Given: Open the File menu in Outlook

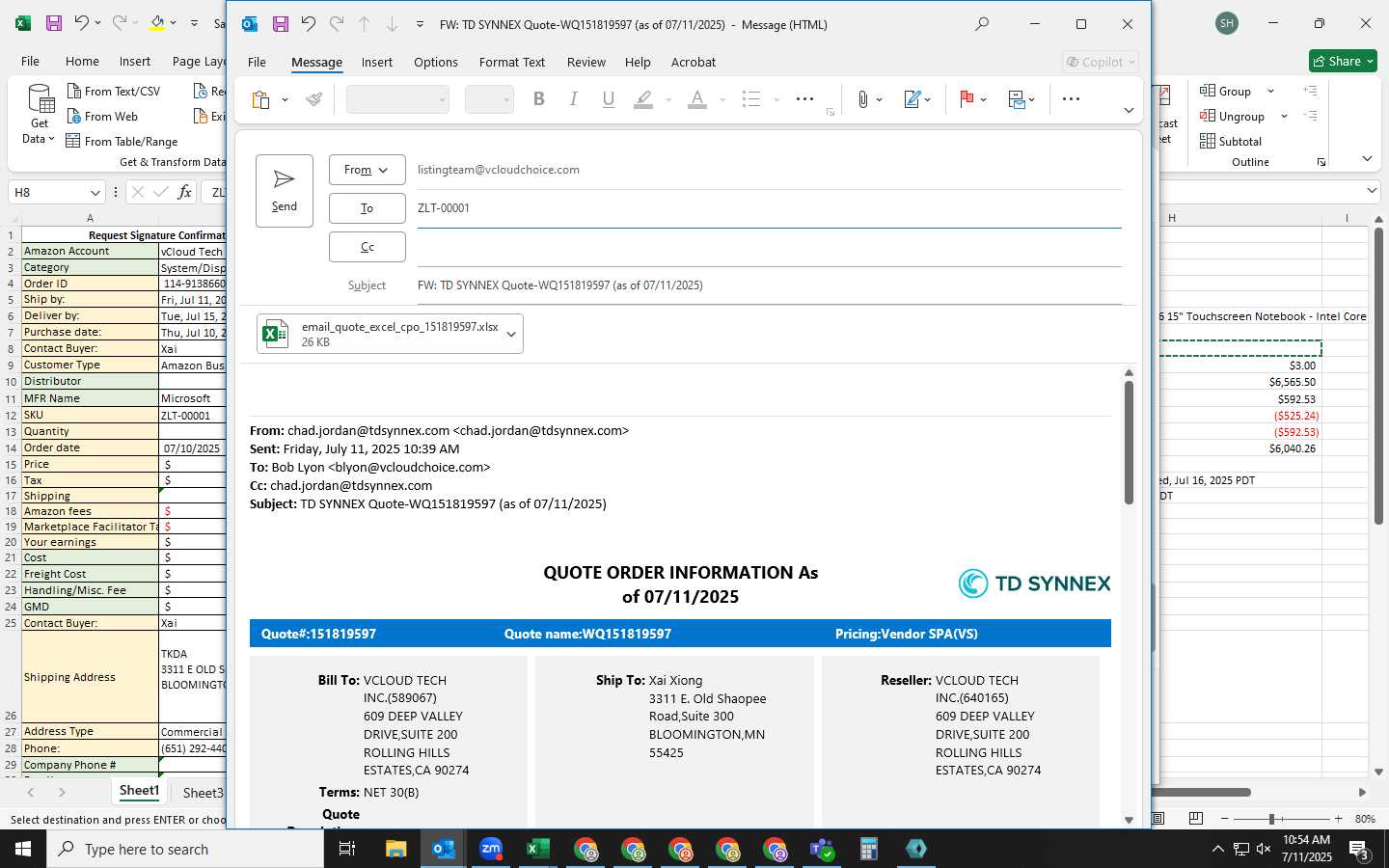Looking at the screenshot, I should (x=257, y=62).
